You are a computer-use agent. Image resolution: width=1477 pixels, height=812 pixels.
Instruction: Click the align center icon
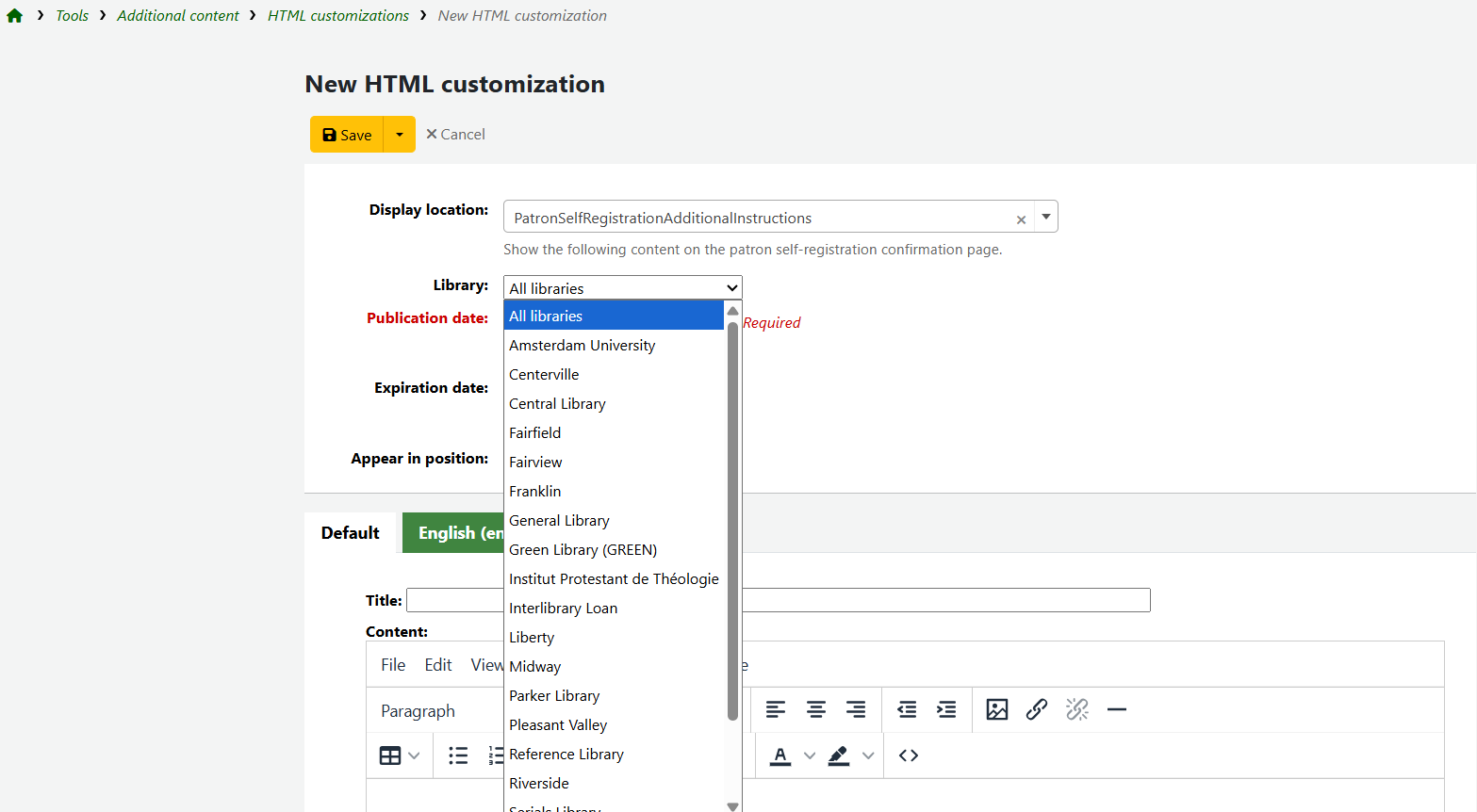pos(815,709)
